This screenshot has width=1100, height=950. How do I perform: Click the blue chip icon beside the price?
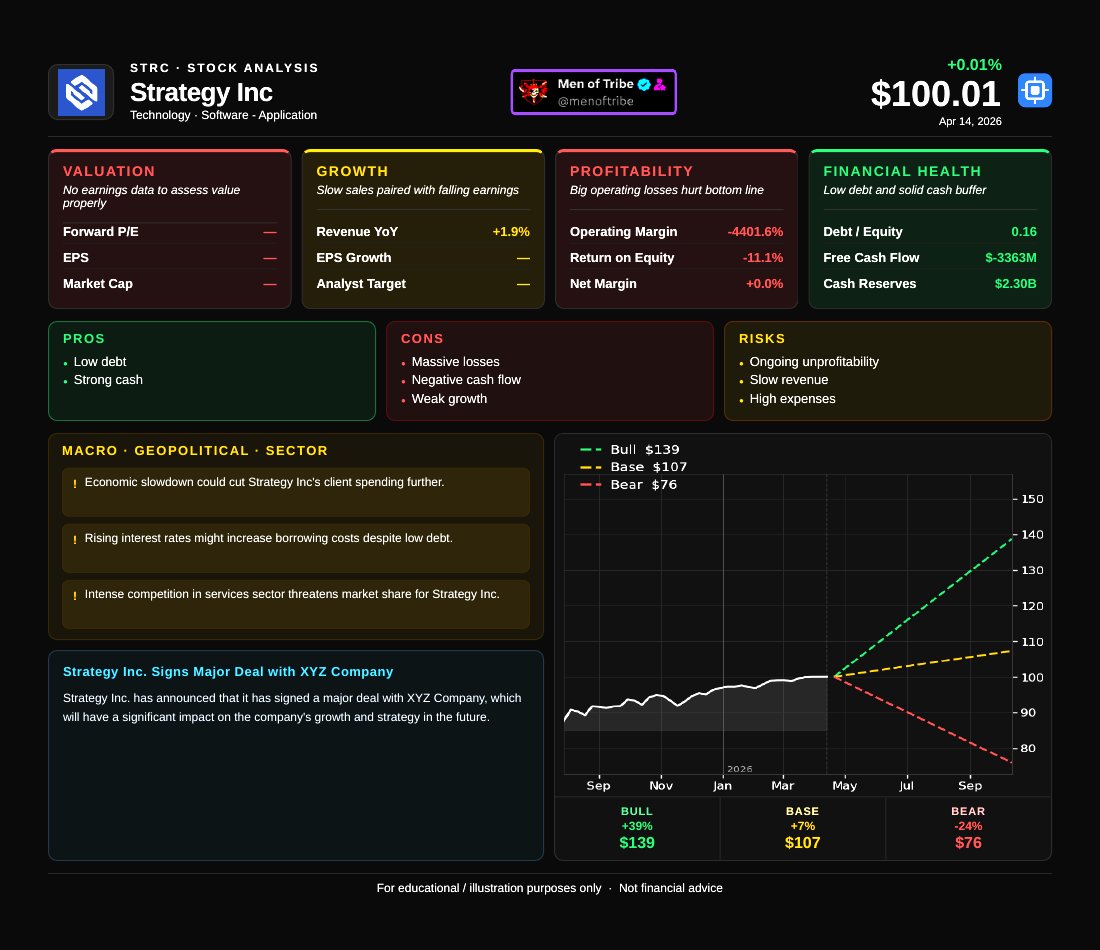coord(1035,91)
